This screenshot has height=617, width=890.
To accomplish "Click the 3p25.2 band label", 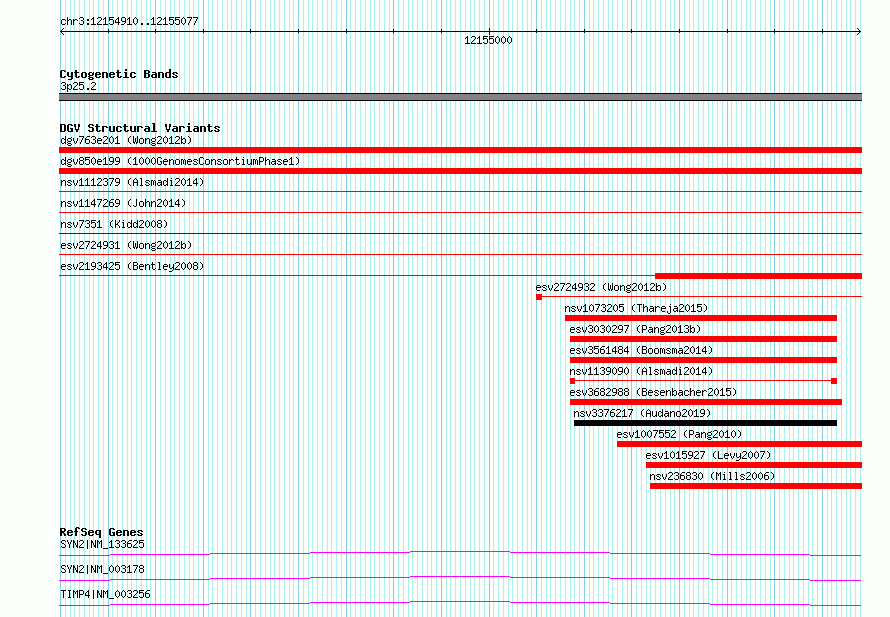I will [x=78, y=86].
